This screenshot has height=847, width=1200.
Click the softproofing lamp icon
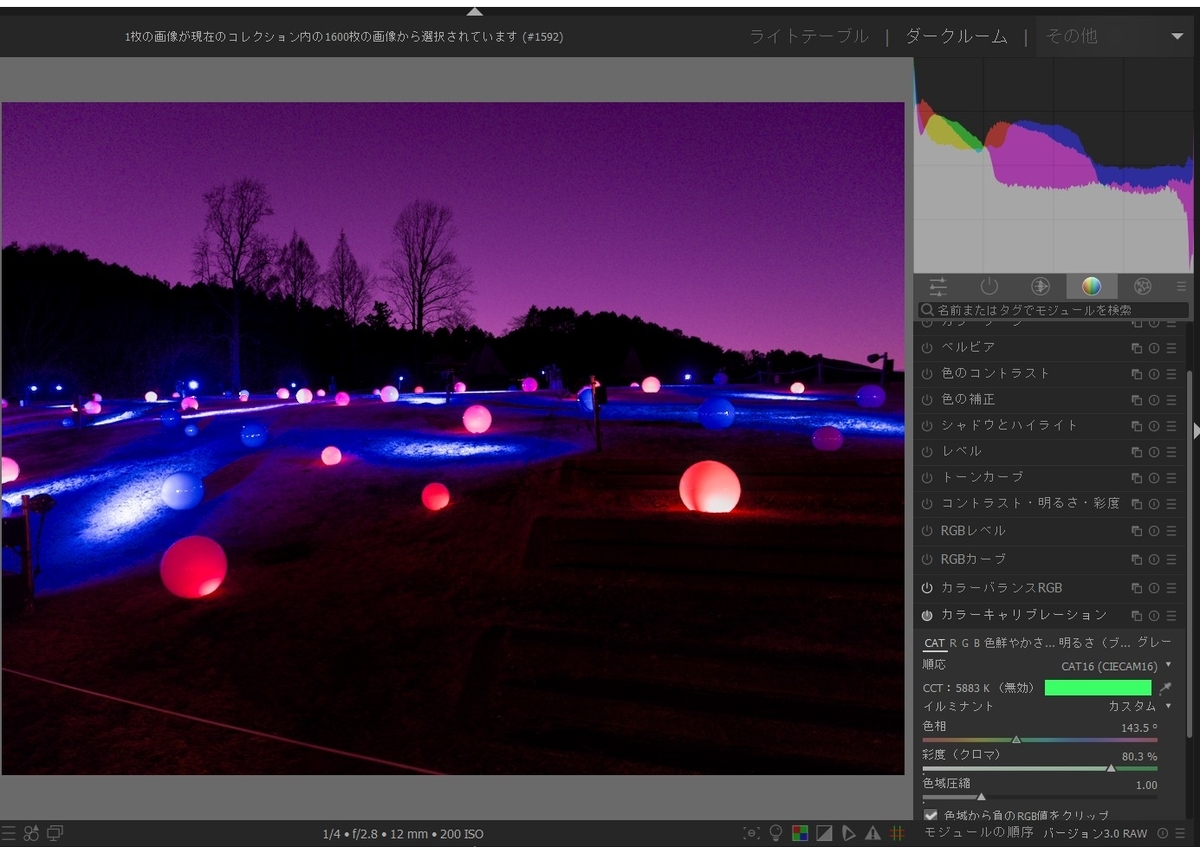776,832
